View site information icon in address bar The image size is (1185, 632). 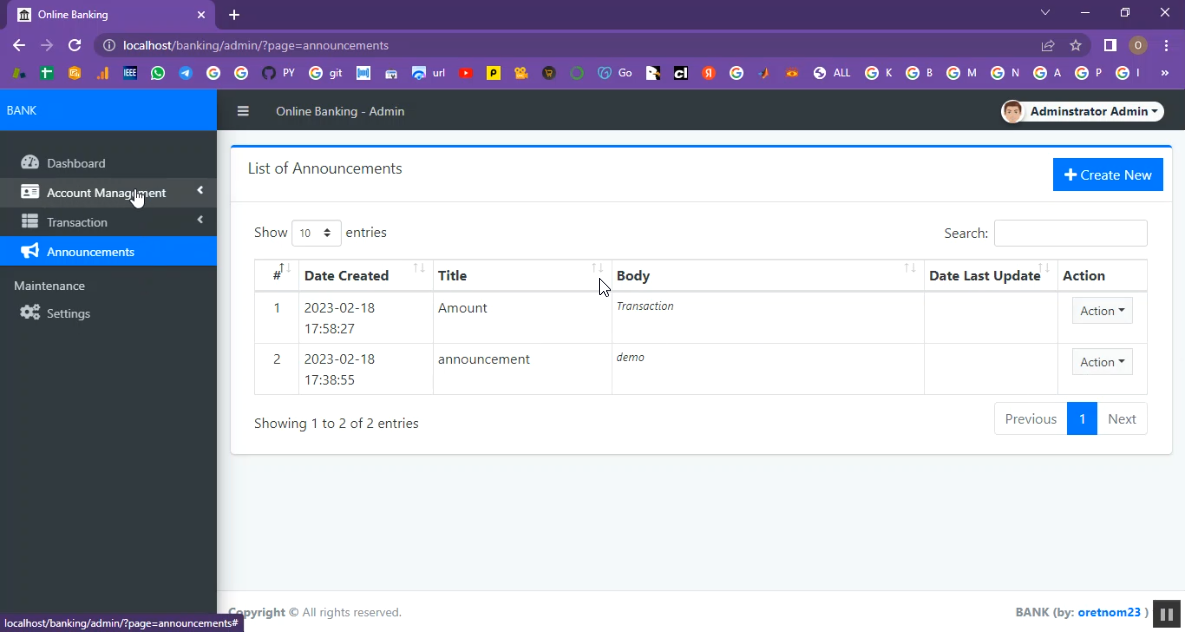109,45
